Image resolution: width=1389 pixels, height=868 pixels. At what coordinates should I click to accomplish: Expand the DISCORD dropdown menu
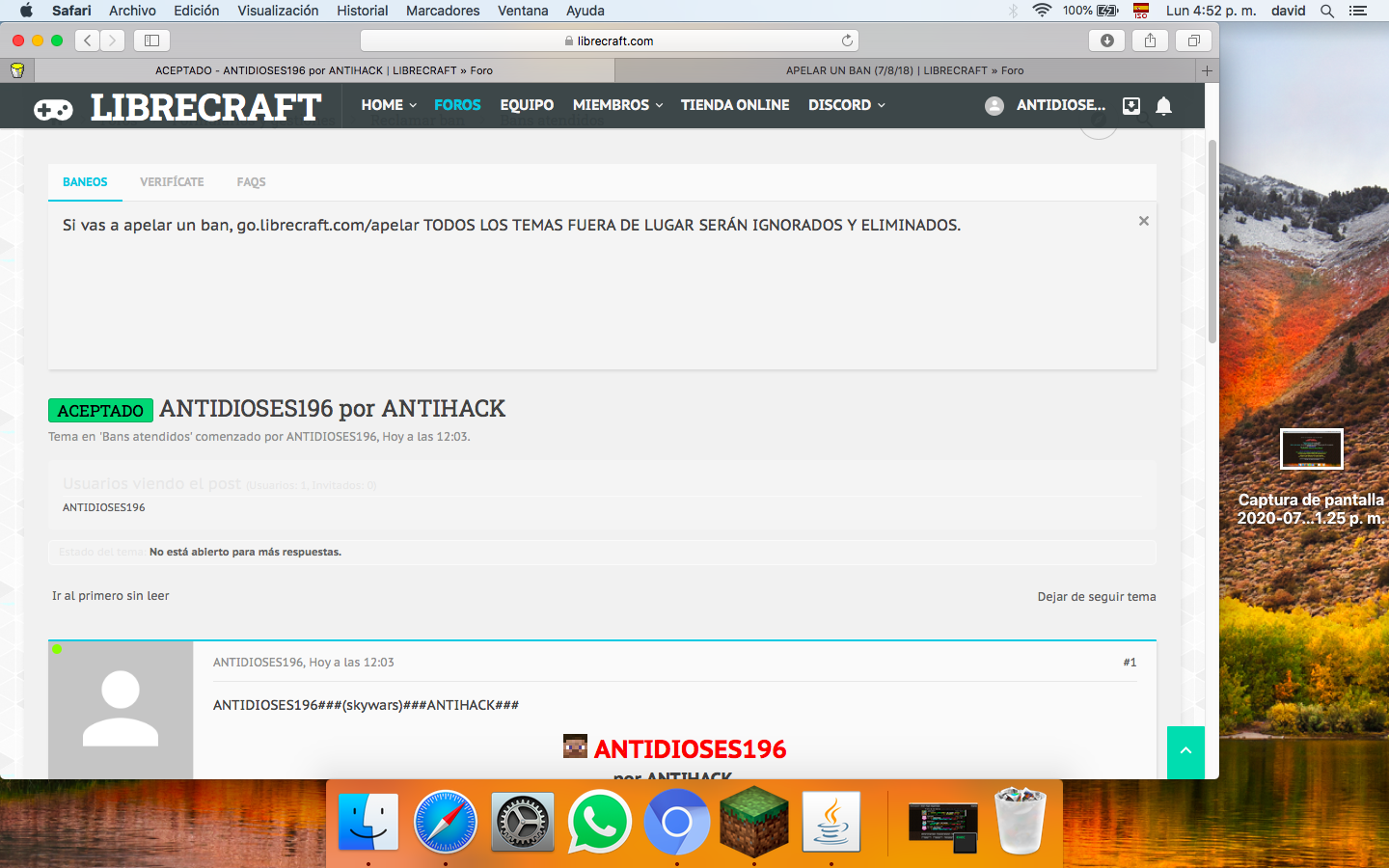point(846,105)
